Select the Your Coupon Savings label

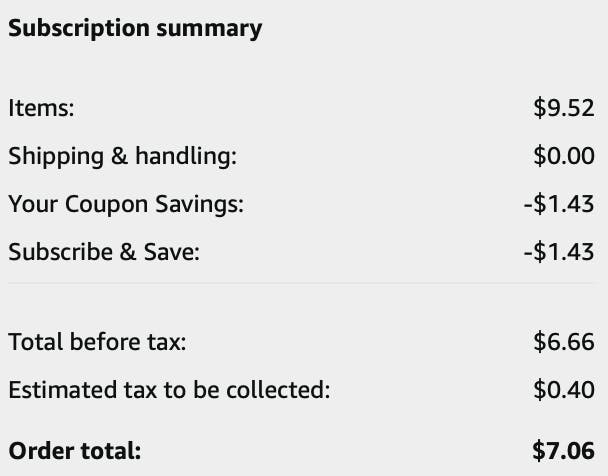coord(126,204)
